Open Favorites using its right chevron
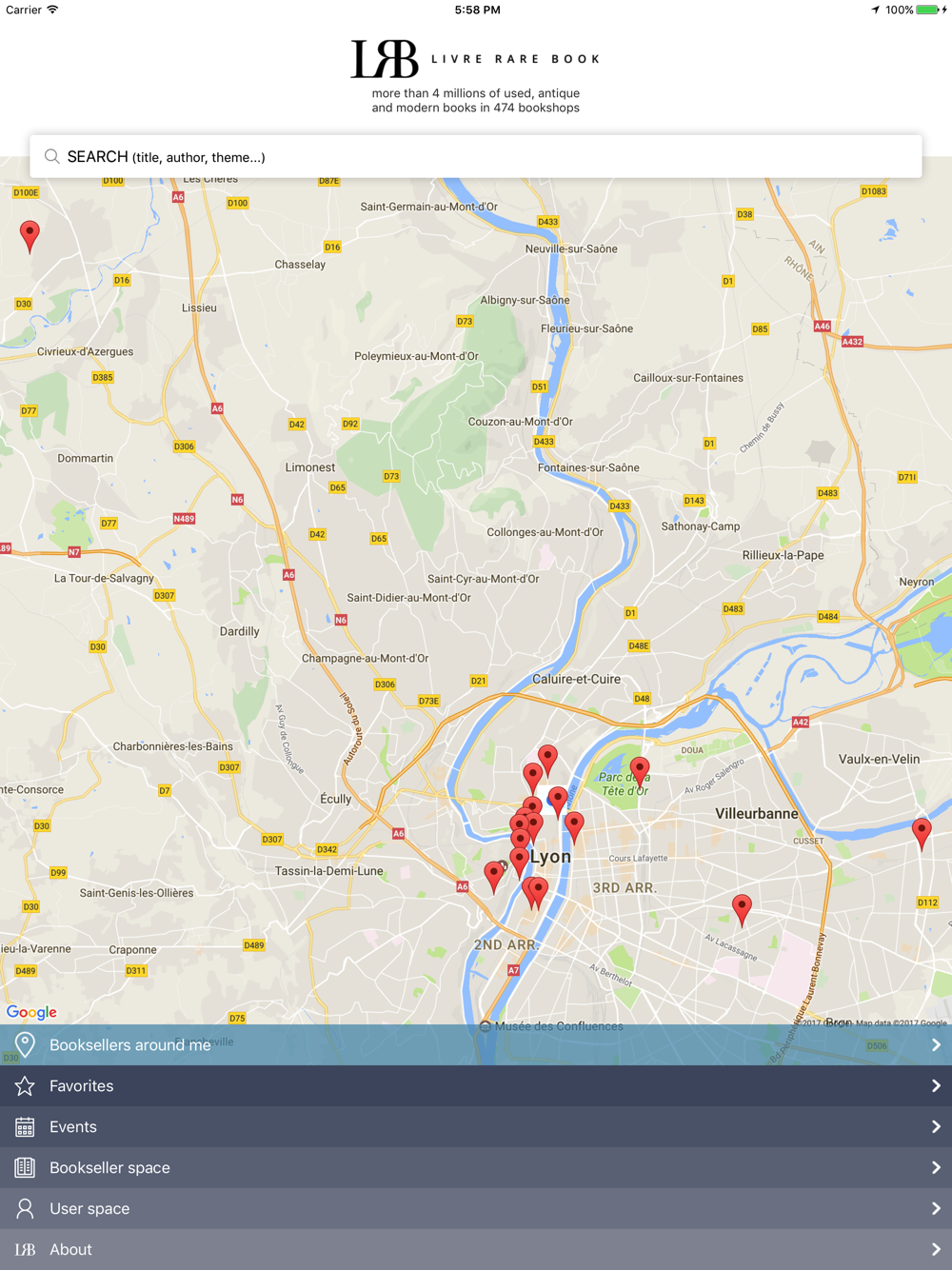The width and height of the screenshot is (952, 1270). point(936,1085)
